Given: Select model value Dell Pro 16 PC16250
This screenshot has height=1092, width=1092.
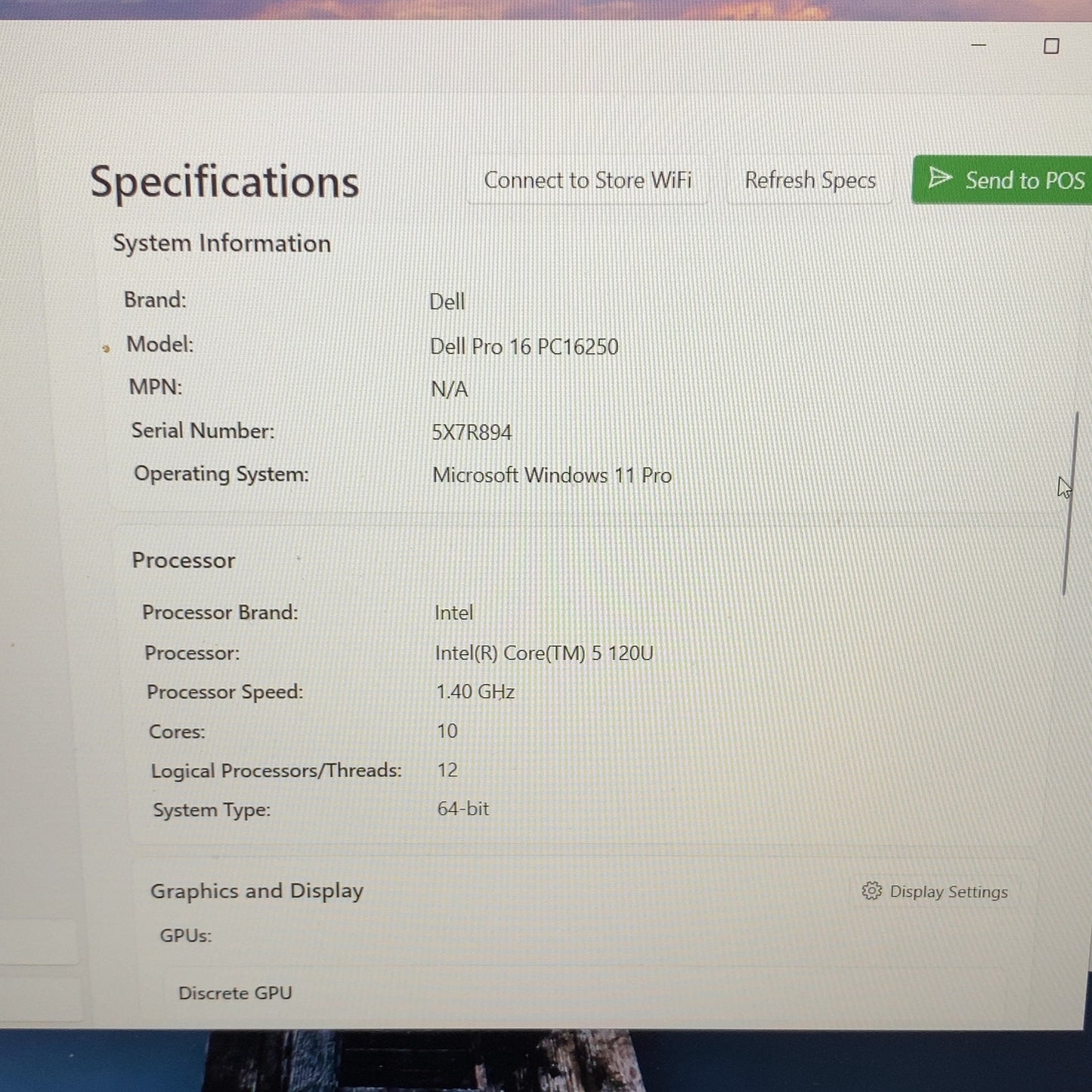Looking at the screenshot, I should tap(524, 347).
